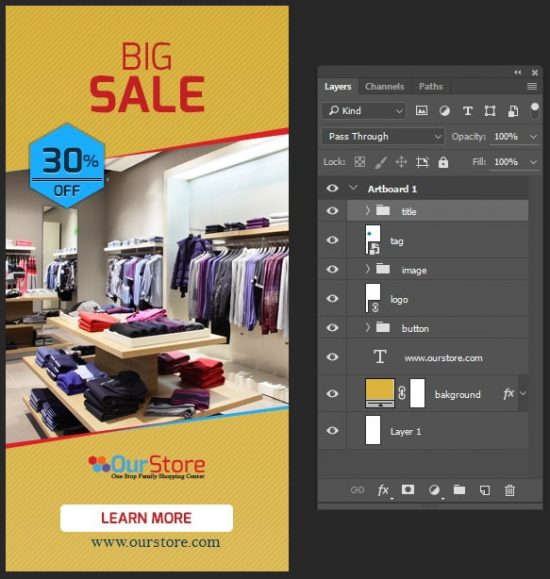Hide the www.ourstore.com text layer

coord(332,357)
